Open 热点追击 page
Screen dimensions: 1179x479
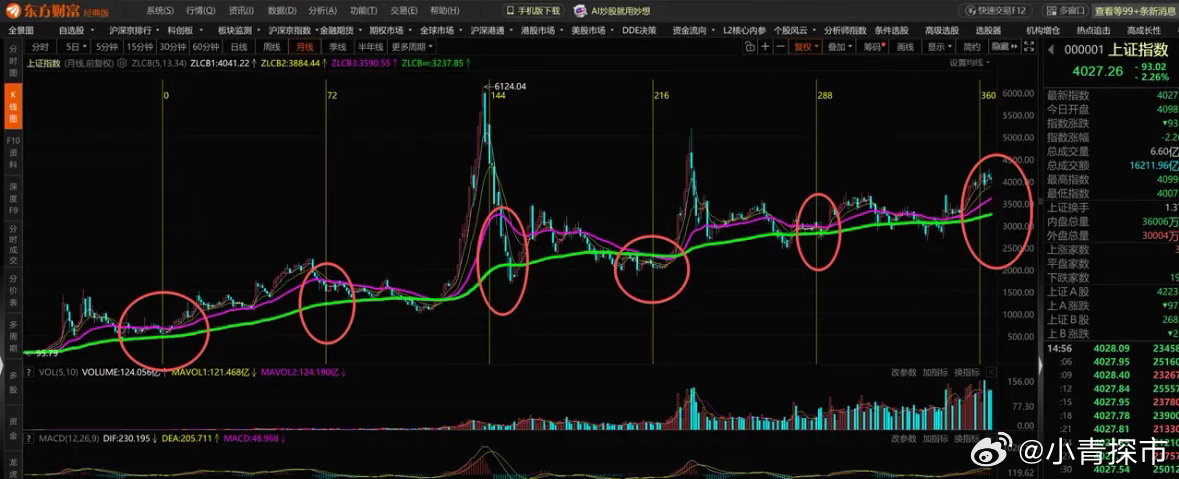coord(1094,30)
